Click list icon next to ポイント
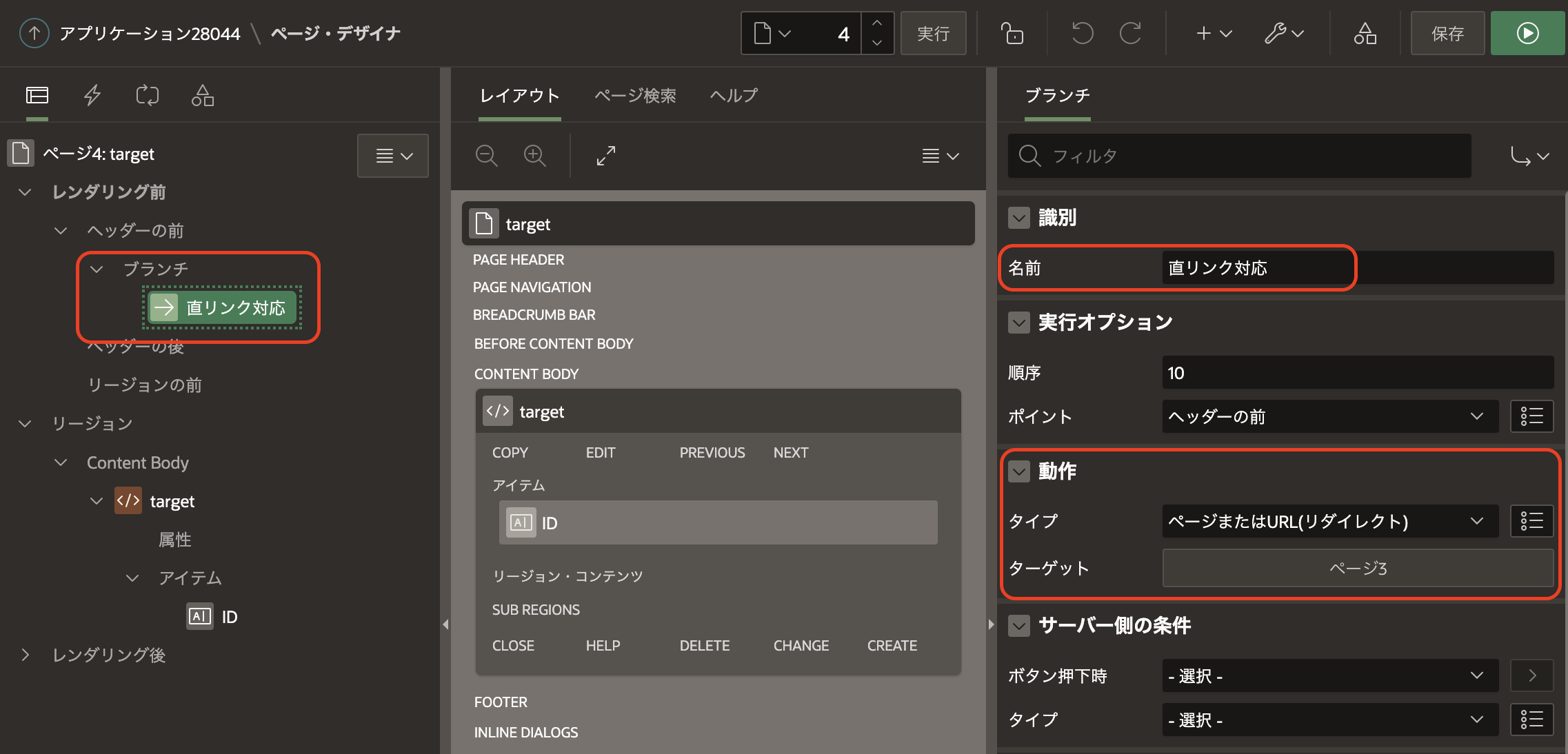This screenshot has height=754, width=1568. coord(1532,416)
